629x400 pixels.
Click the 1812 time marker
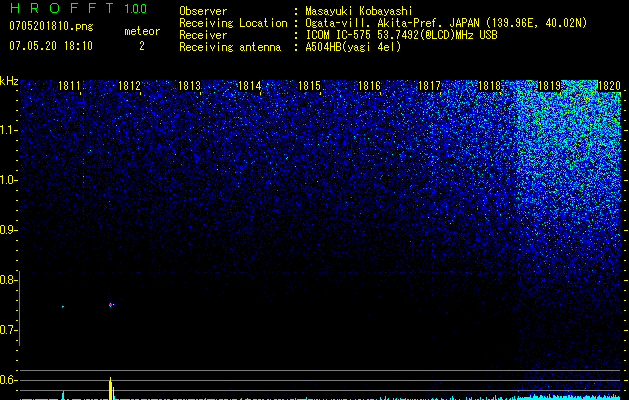point(130,86)
